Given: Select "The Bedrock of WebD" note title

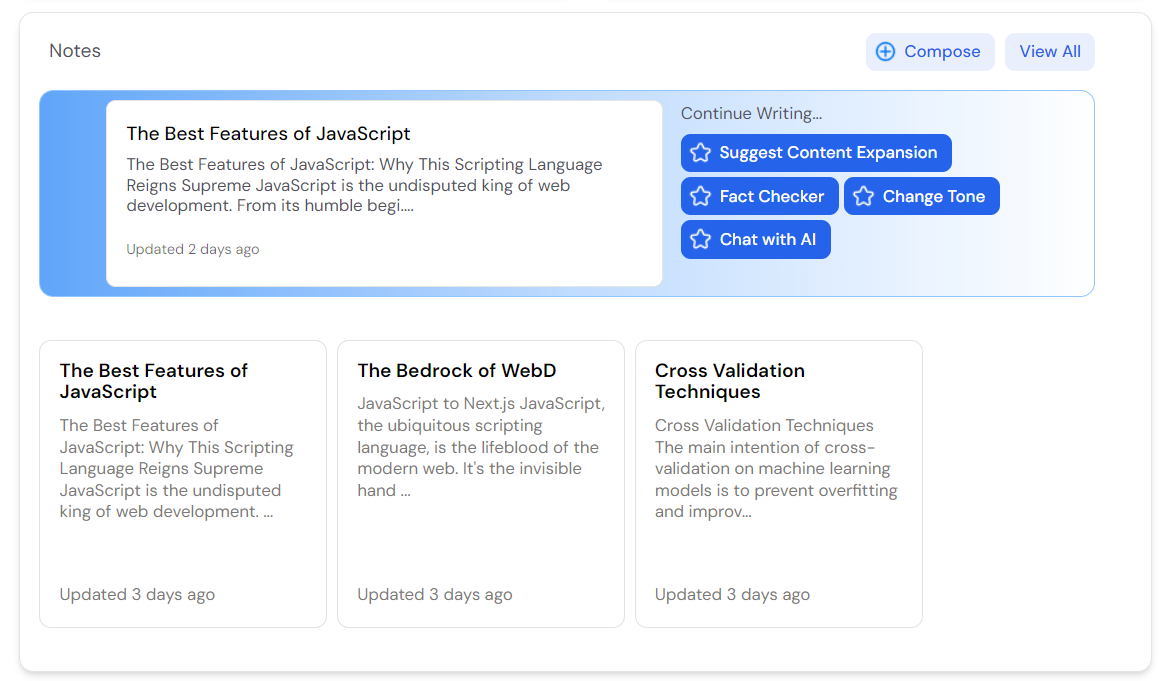Looking at the screenshot, I should pyautogui.click(x=456, y=371).
